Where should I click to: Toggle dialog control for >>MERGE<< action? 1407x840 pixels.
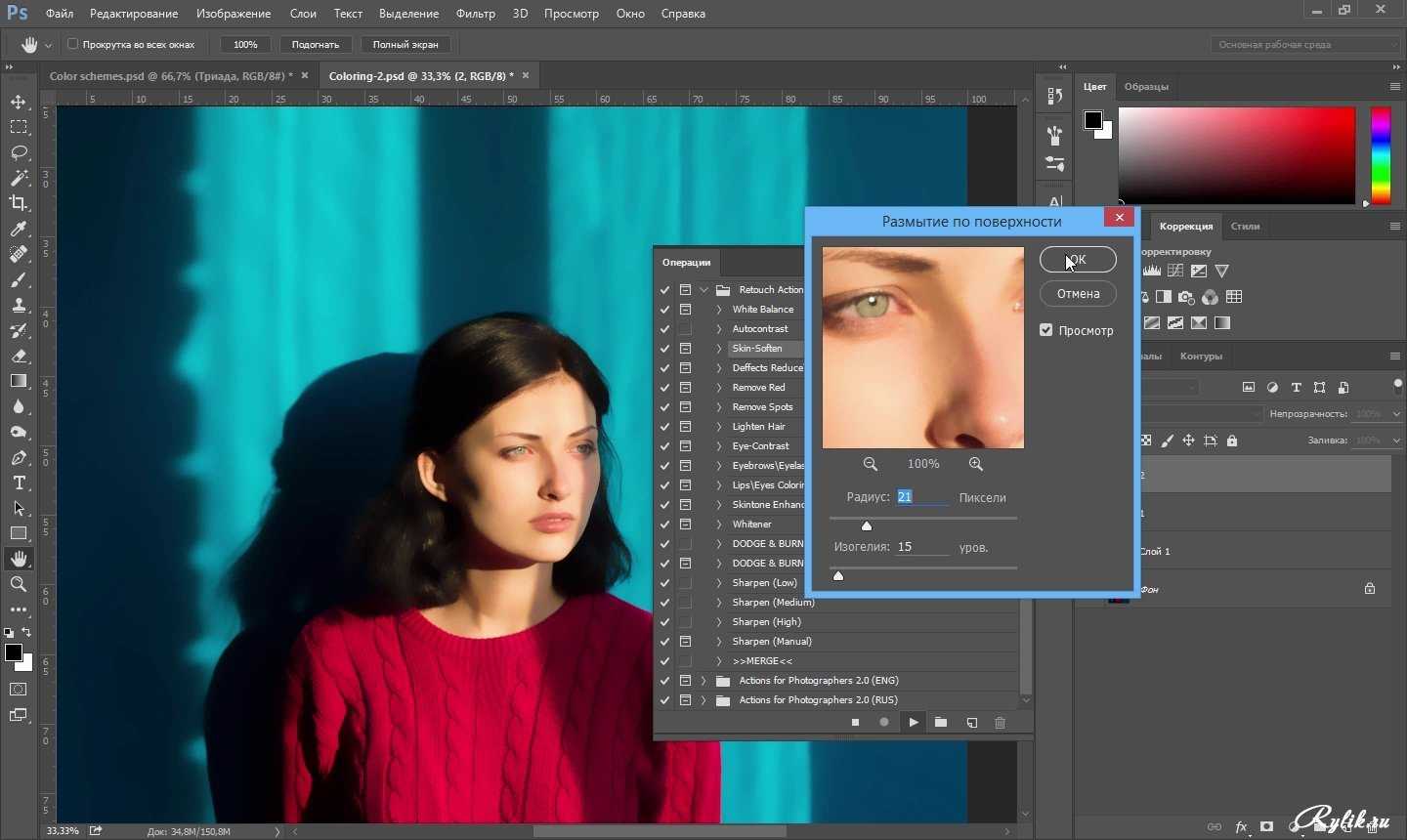click(x=685, y=661)
